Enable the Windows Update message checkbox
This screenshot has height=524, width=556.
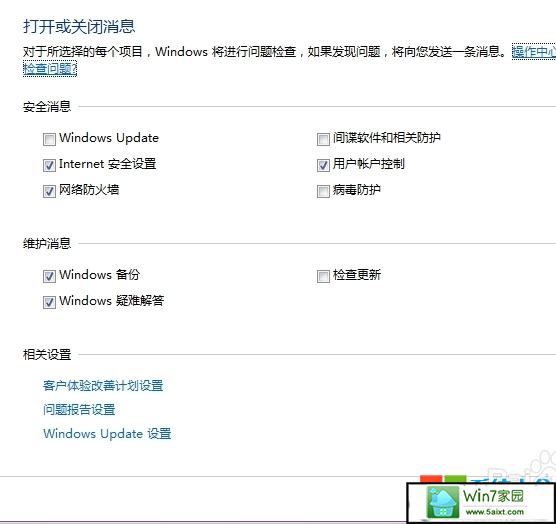(x=49, y=139)
